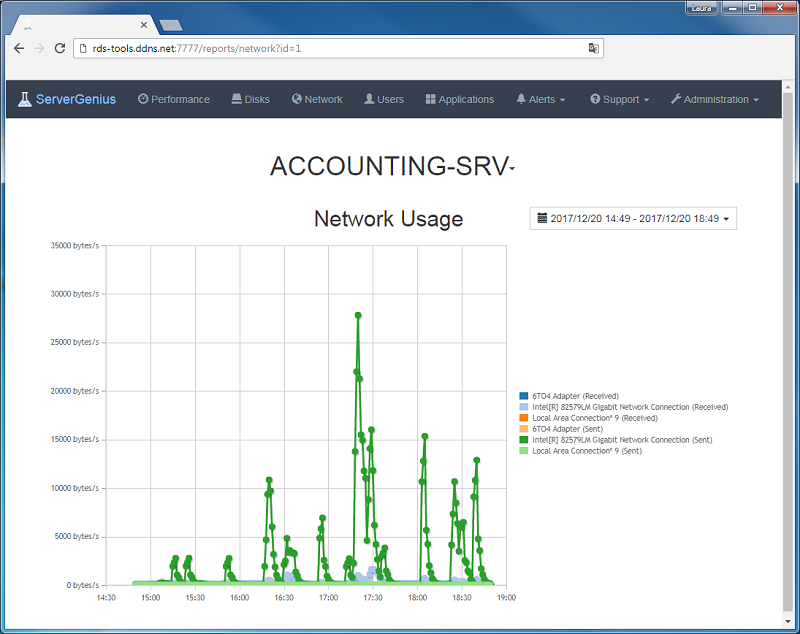
Task: Open the date range 2017/12/20 selector
Action: click(633, 218)
